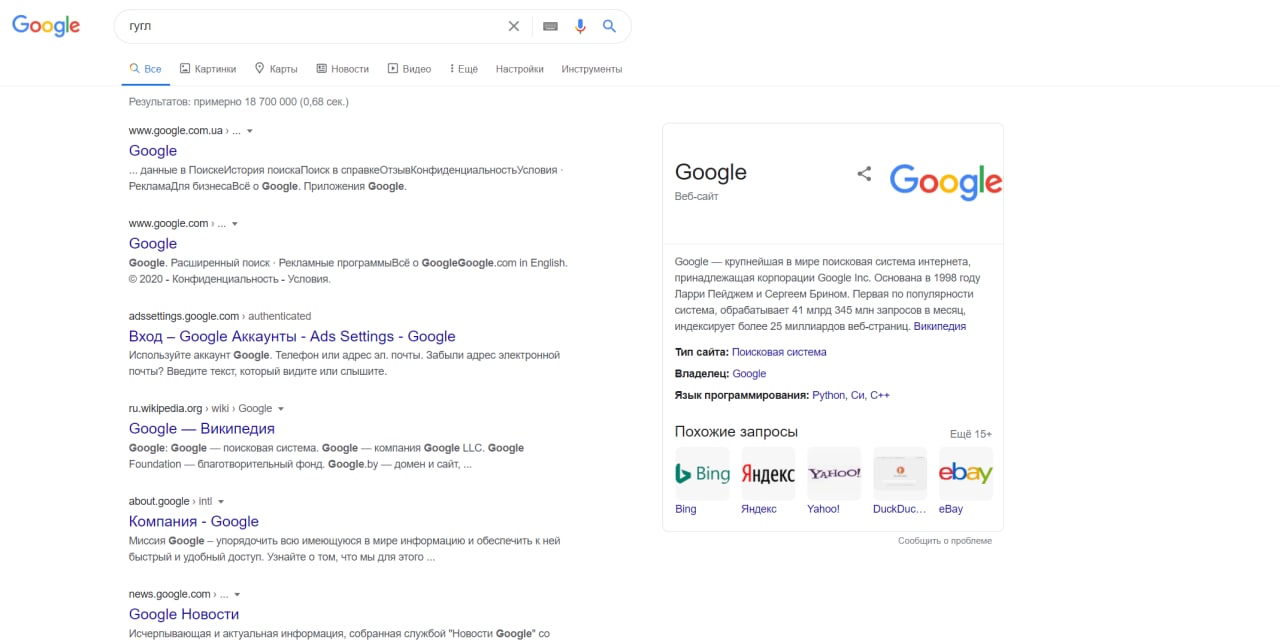Click the big Google logo in knowledge panel
The width and height of the screenshot is (1280, 642).
(x=945, y=182)
